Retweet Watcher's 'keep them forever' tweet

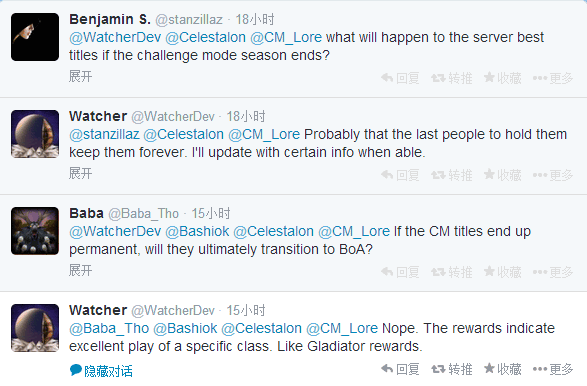point(451,175)
